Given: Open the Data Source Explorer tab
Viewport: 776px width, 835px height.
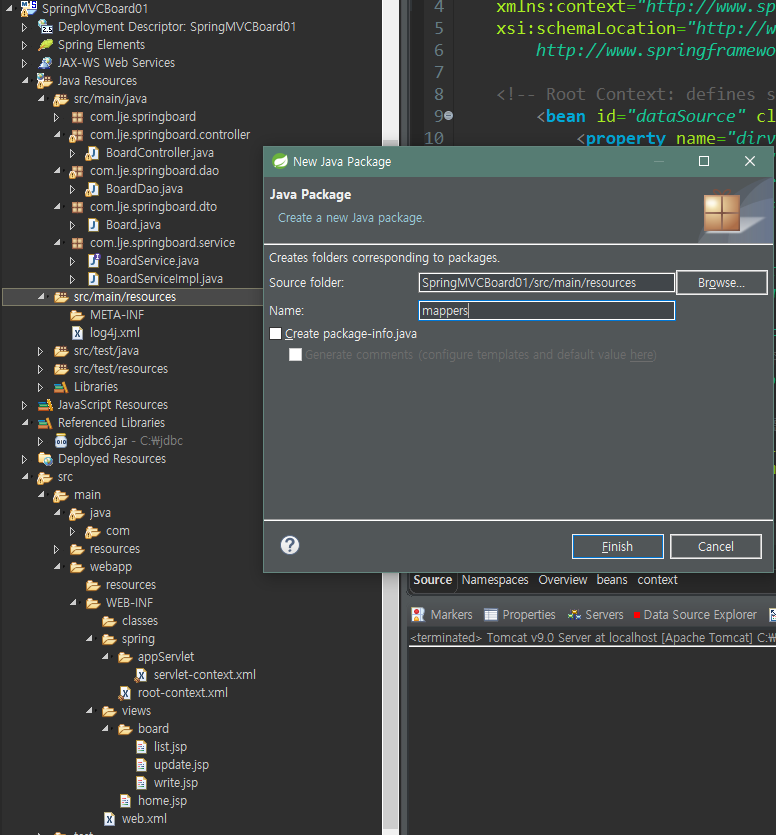Looking at the screenshot, I should 695,615.
